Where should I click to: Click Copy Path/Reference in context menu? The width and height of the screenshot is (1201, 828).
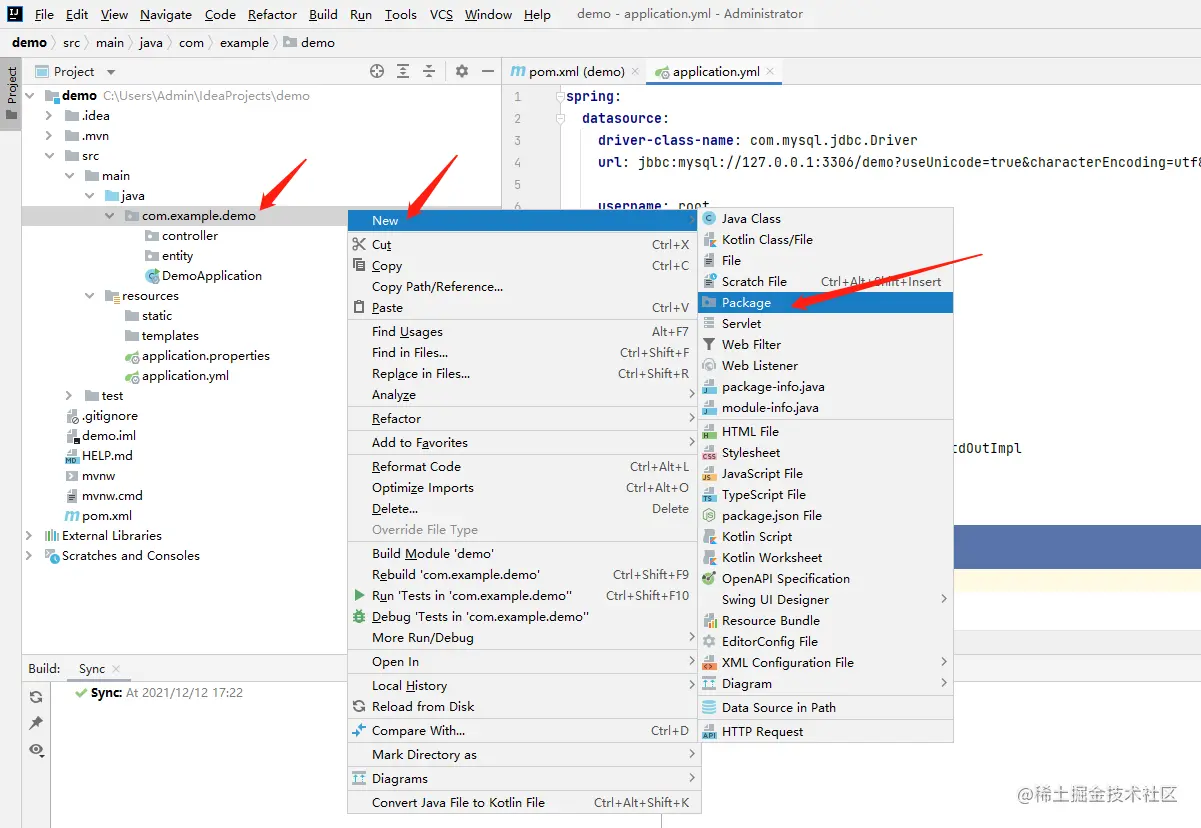point(524,286)
